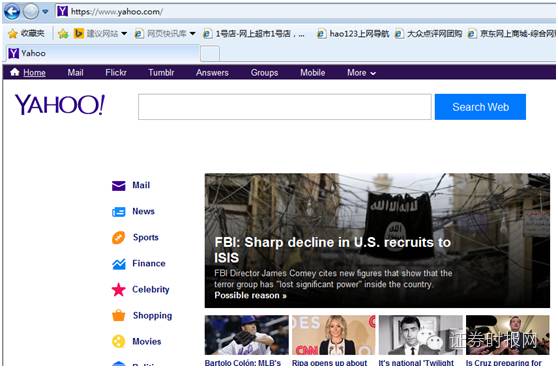Click the Shopping bag icon
The height and width of the screenshot is (368, 558).
tap(119, 315)
